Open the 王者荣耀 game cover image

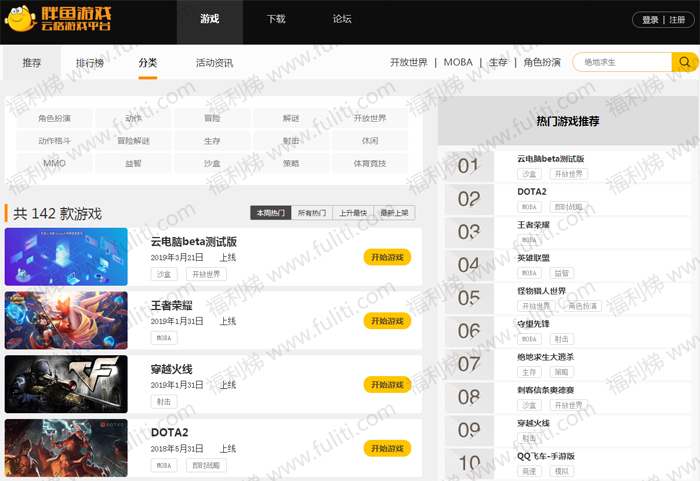(x=66, y=321)
